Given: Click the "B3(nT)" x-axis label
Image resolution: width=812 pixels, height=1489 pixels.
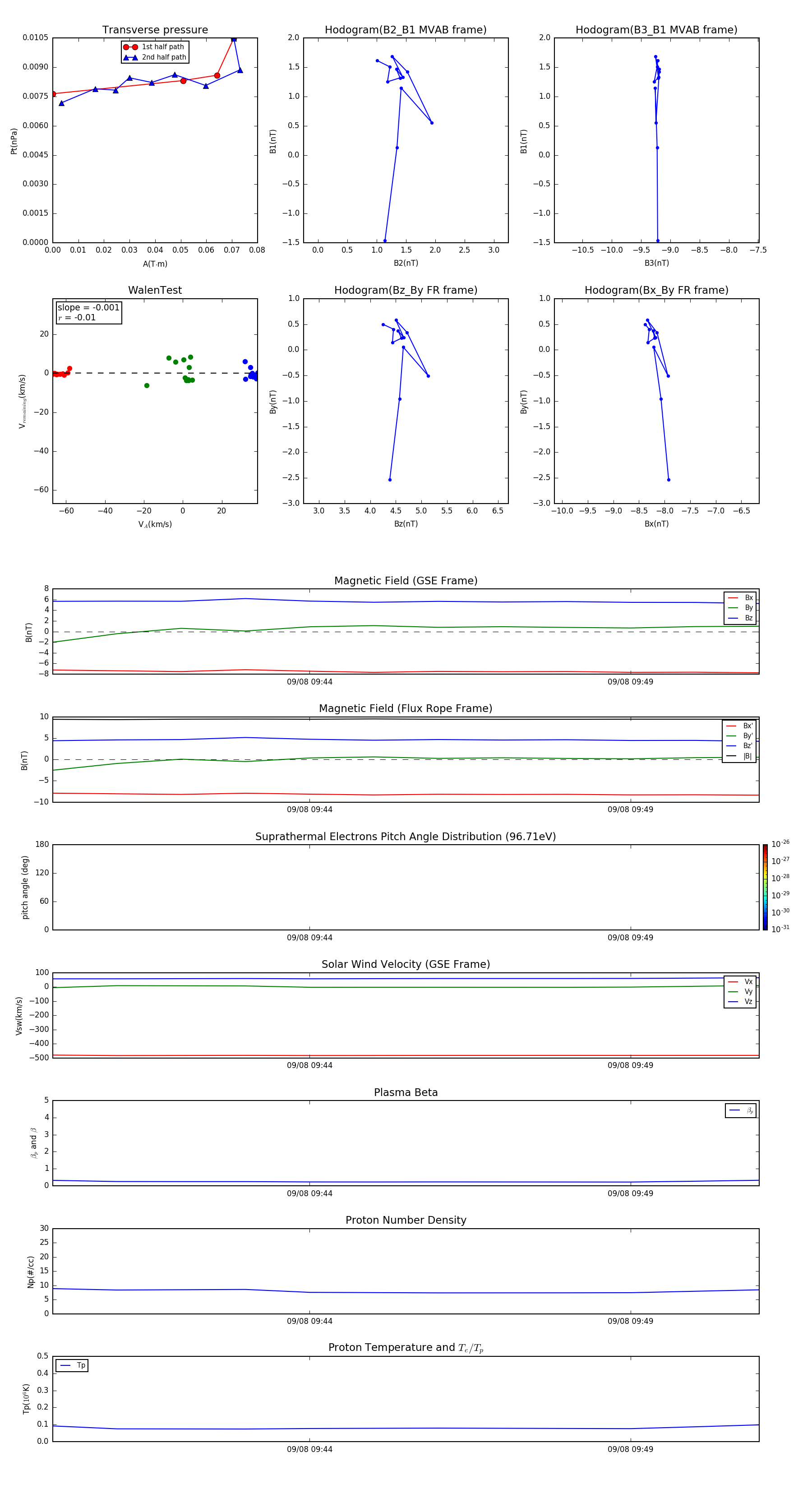Looking at the screenshot, I should click(x=656, y=263).
